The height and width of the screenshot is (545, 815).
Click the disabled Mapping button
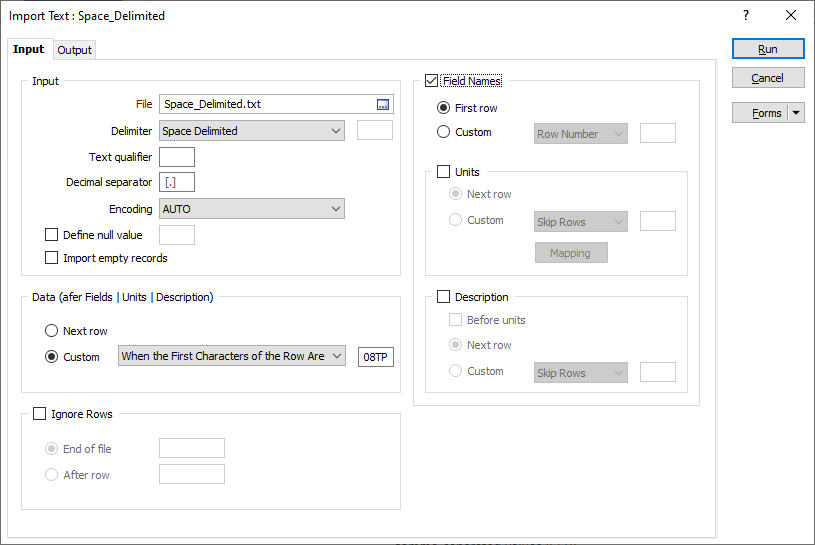coord(571,253)
